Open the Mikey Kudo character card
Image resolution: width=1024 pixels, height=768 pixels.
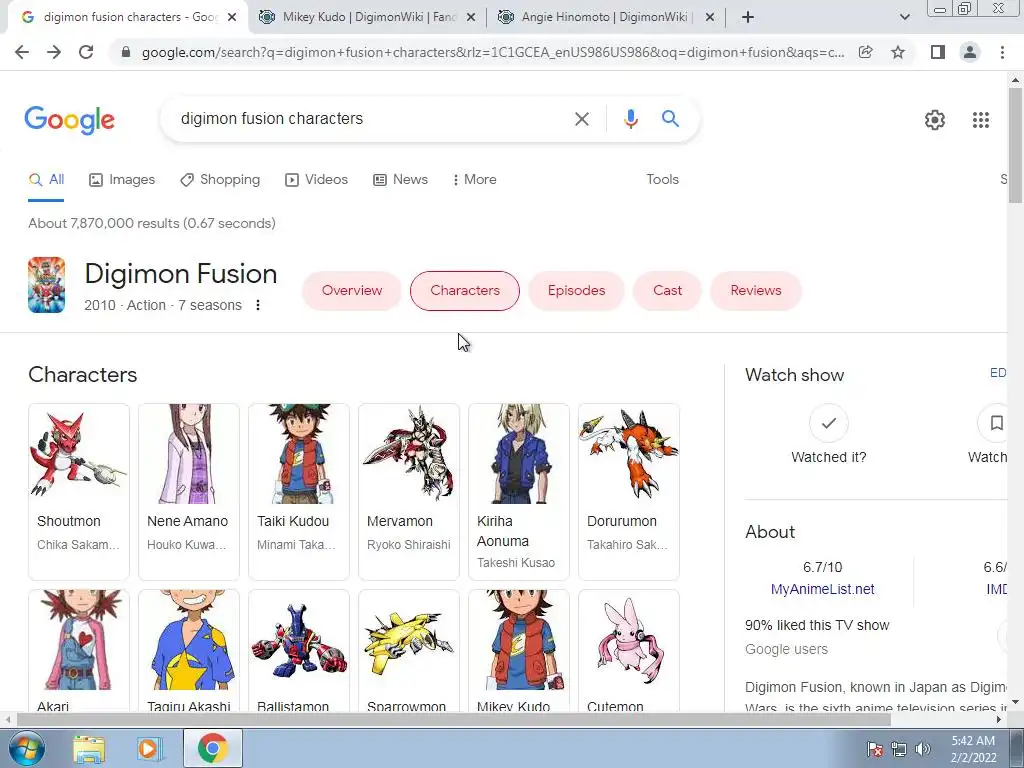tap(519, 651)
